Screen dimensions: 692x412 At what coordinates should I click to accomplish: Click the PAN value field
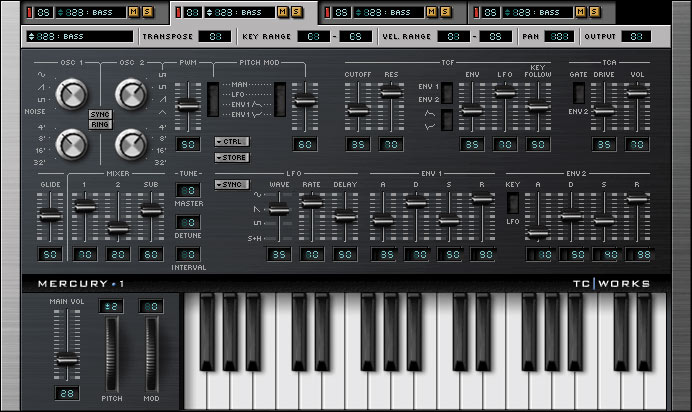(x=559, y=37)
